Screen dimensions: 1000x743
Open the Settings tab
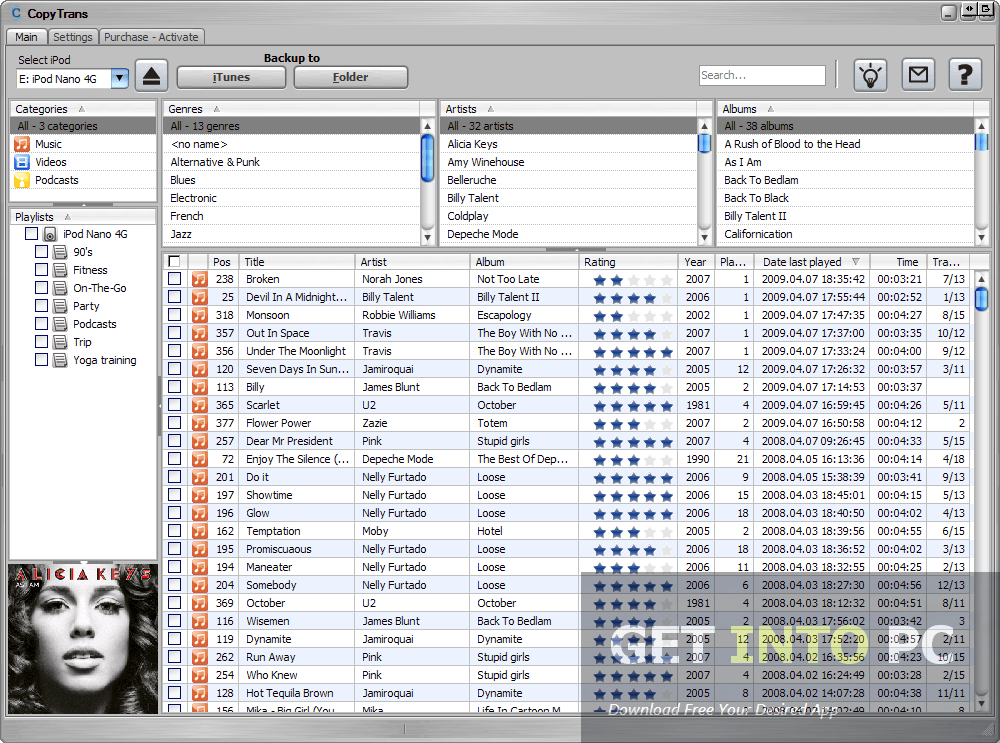(x=73, y=37)
